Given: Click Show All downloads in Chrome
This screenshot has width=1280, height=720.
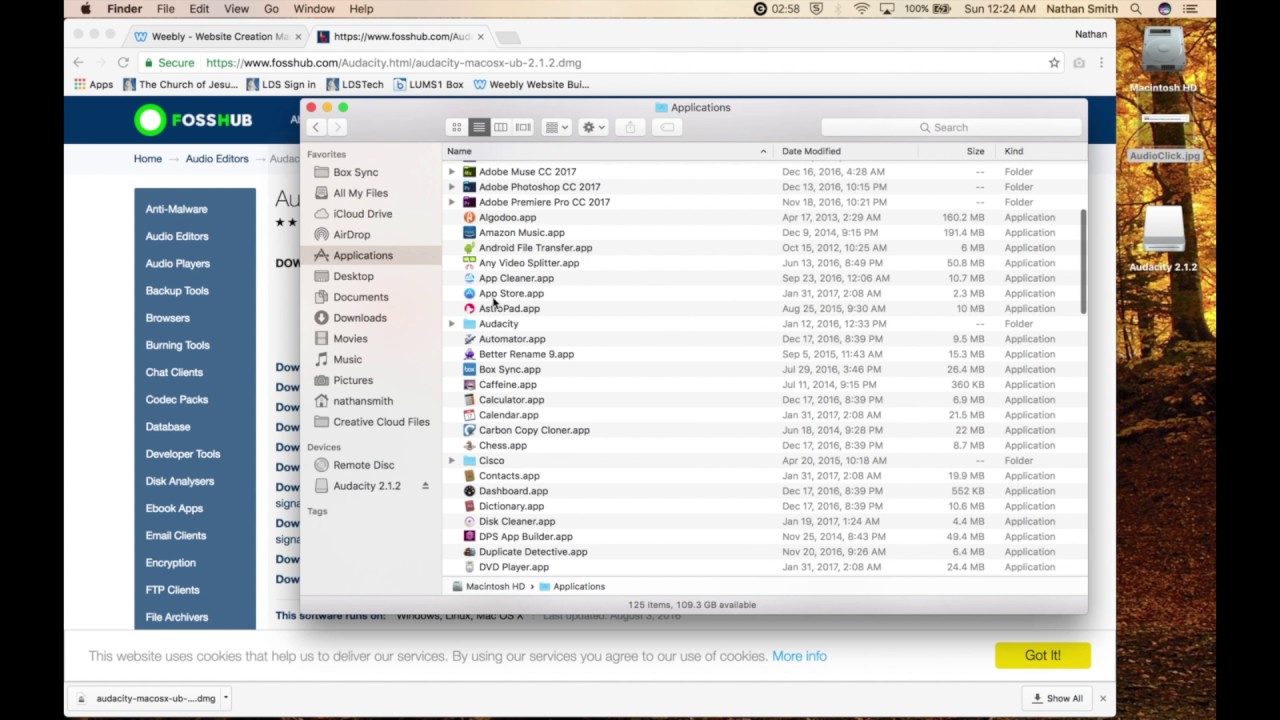Looking at the screenshot, I should click(1057, 698).
